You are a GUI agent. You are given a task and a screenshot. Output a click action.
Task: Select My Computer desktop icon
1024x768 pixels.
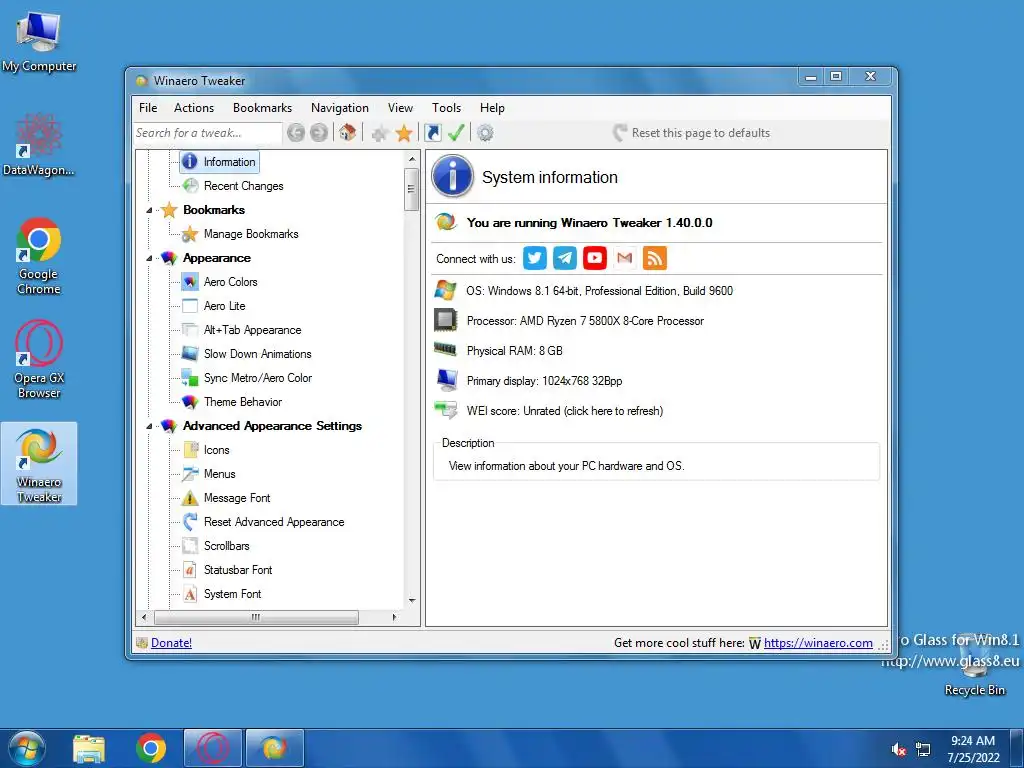click(x=39, y=40)
